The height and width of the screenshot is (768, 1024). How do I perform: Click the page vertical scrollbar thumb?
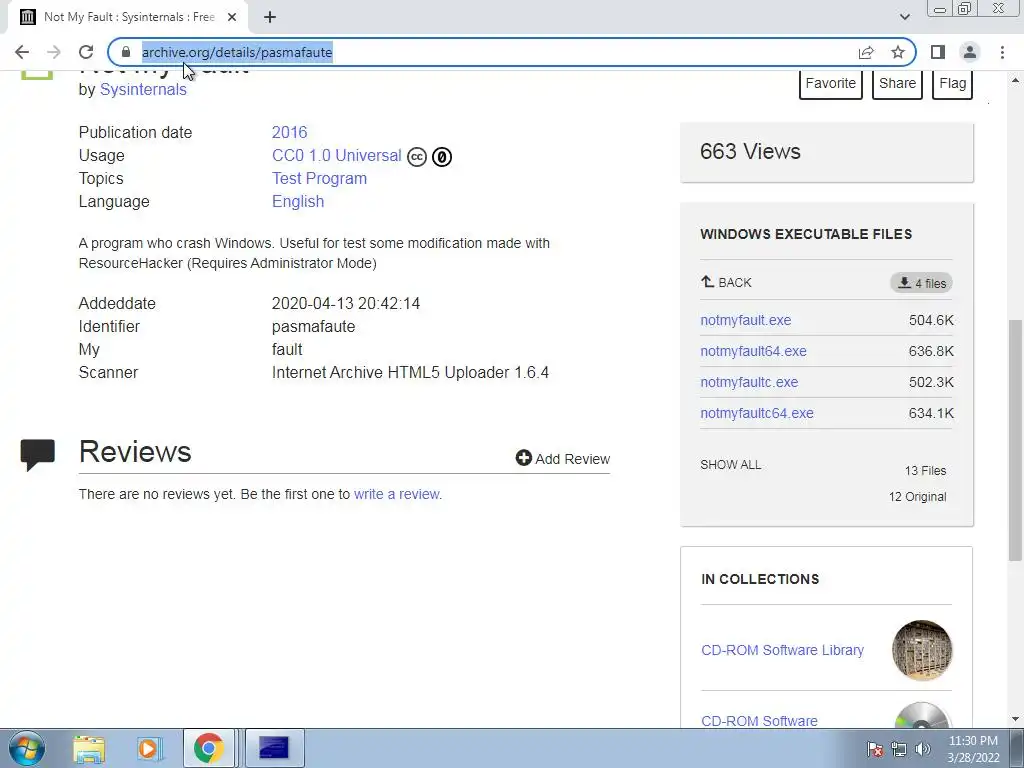[x=1015, y=440]
